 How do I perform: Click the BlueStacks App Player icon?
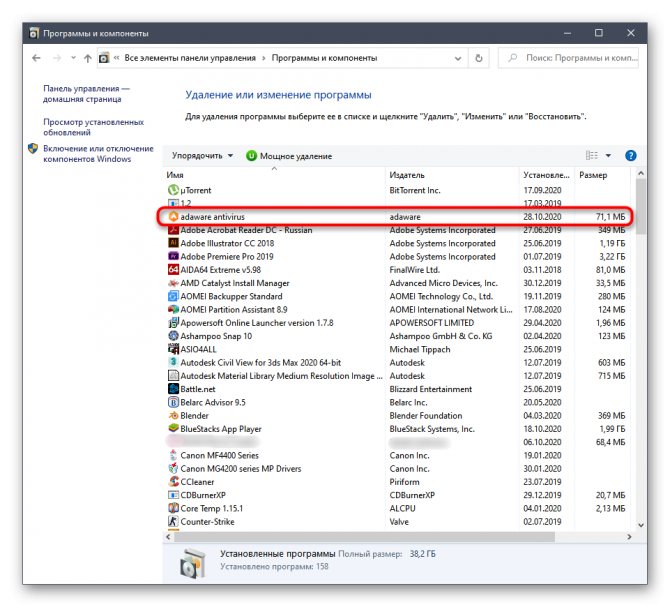(x=173, y=428)
